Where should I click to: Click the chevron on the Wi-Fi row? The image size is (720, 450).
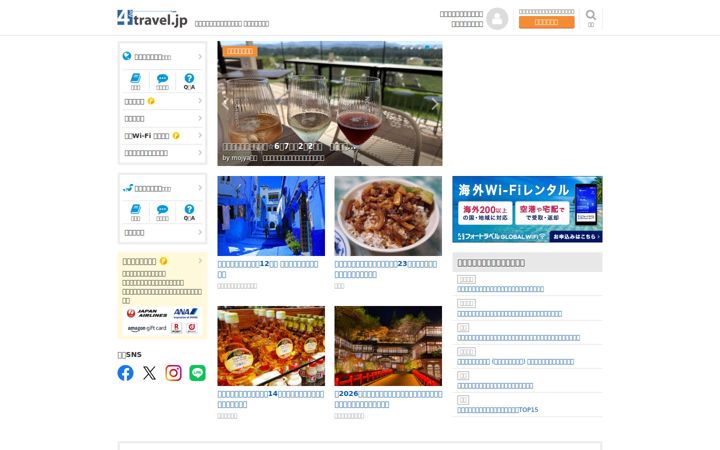coord(200,135)
